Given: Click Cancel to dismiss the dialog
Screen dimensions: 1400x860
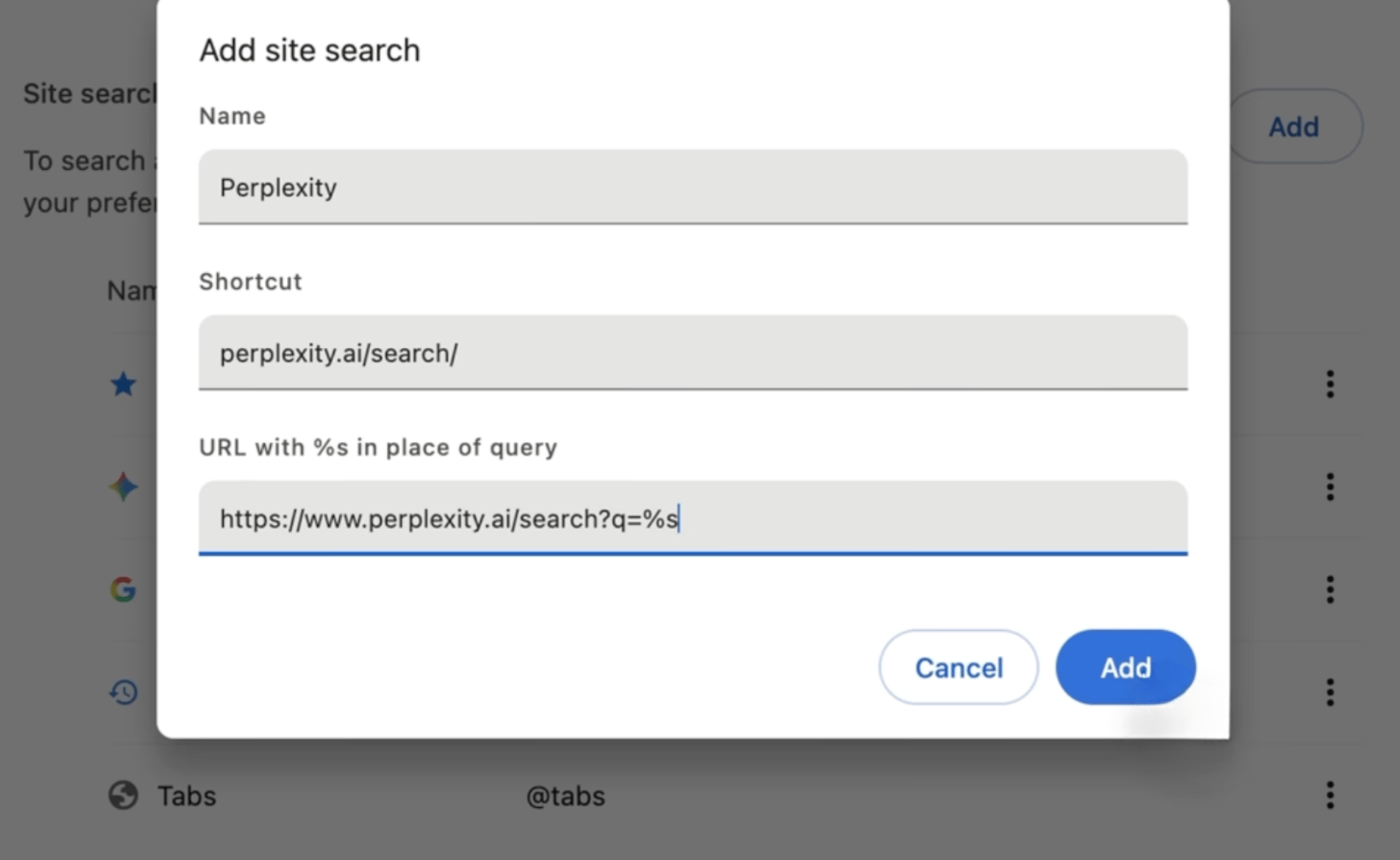Looking at the screenshot, I should (958, 667).
